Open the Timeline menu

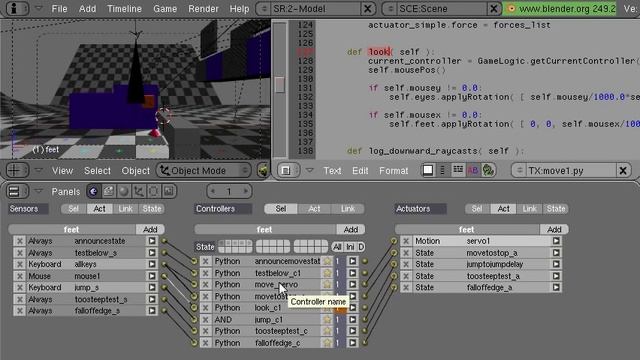pos(124,9)
